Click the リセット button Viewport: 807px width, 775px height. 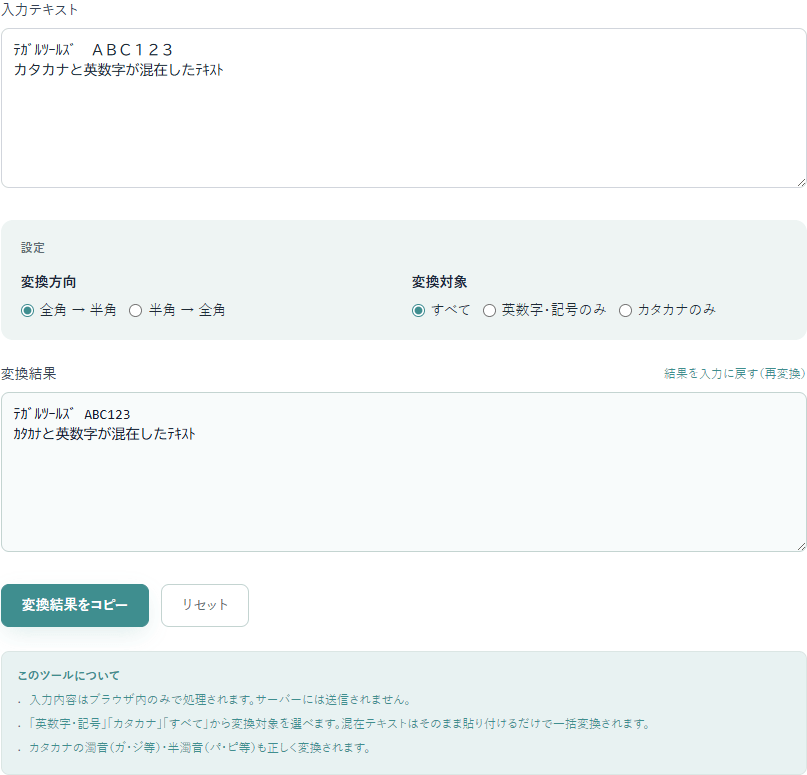(x=205, y=605)
